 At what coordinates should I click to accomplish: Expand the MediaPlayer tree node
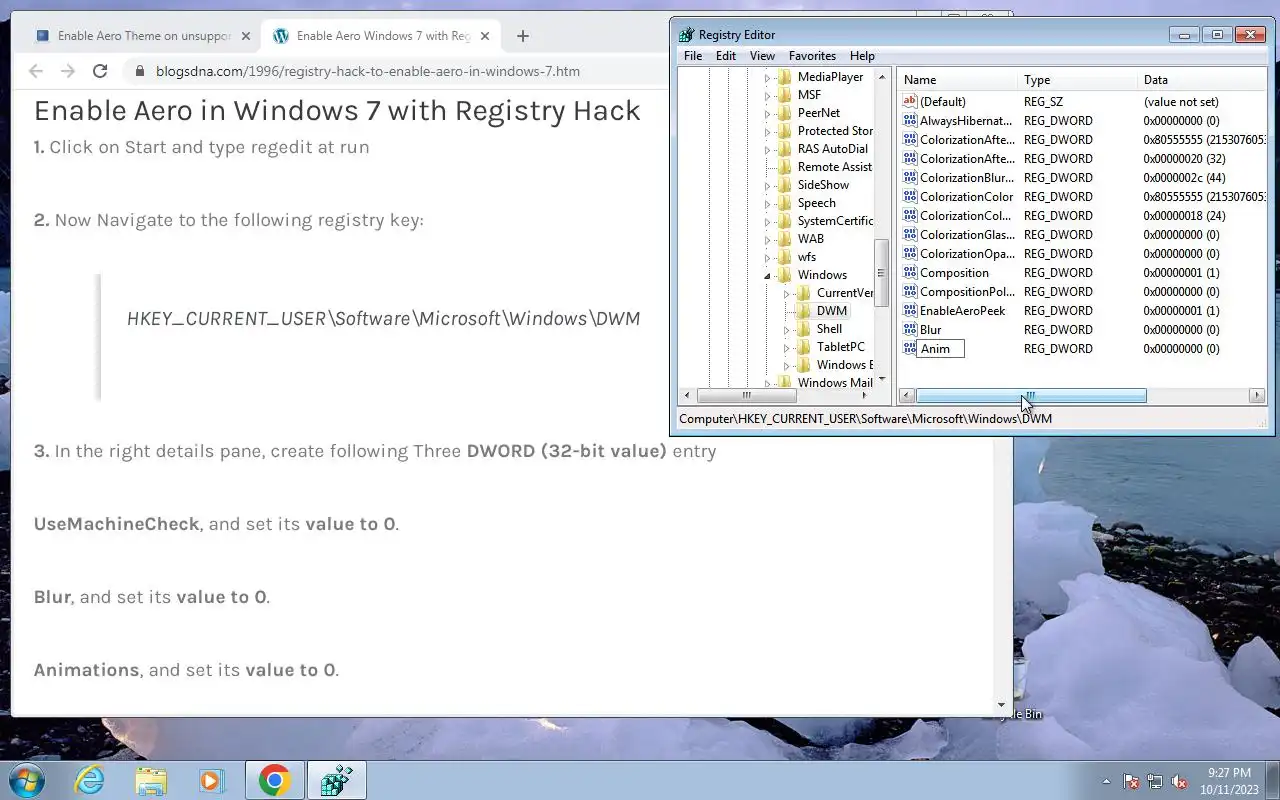(x=767, y=78)
